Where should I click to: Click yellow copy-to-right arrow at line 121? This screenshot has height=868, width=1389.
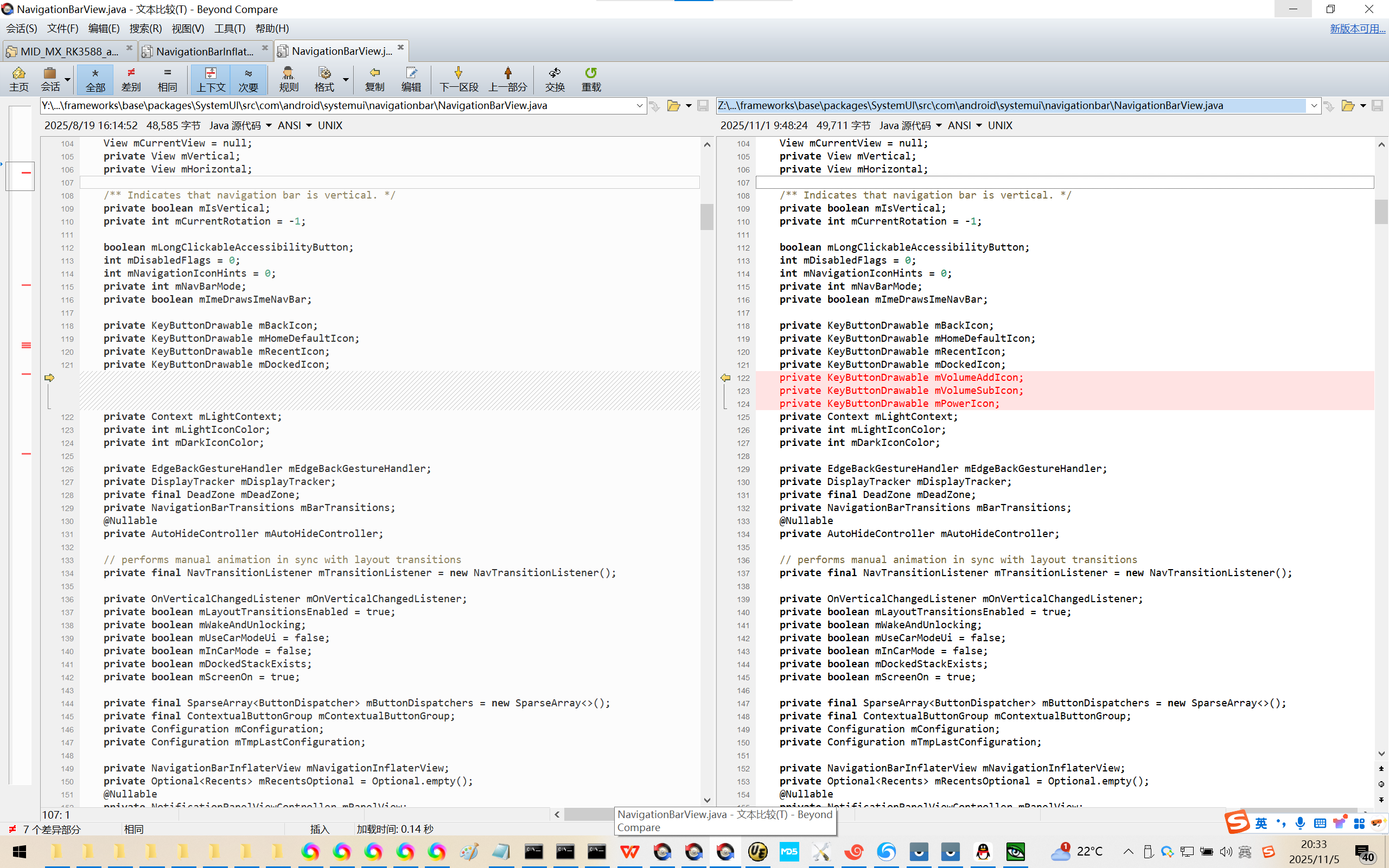[49, 378]
